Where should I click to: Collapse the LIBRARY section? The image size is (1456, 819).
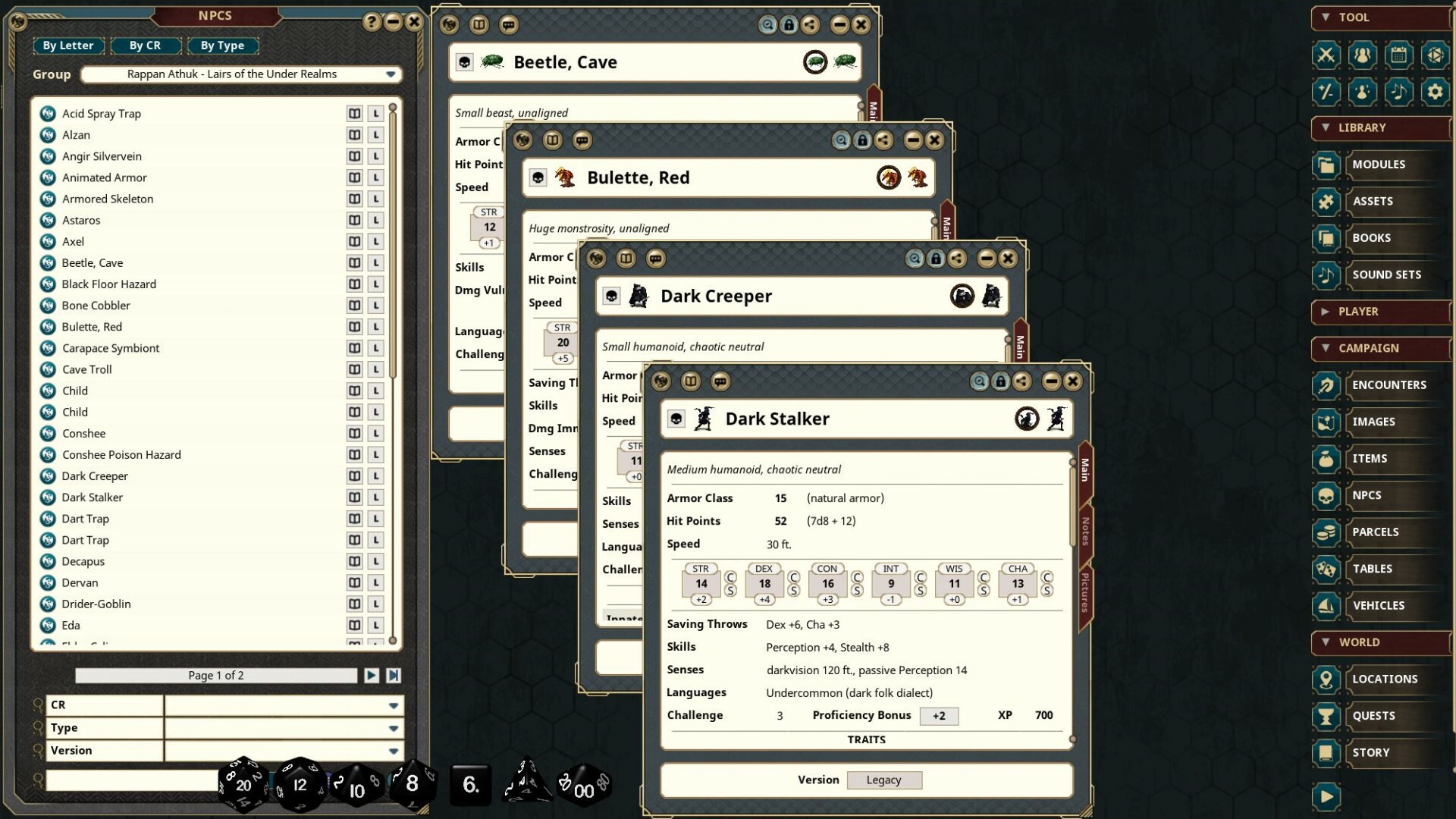[1325, 127]
